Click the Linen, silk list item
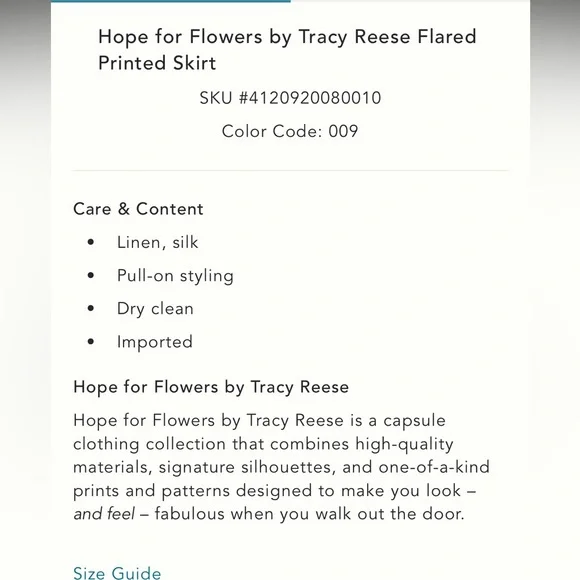 click(x=158, y=243)
